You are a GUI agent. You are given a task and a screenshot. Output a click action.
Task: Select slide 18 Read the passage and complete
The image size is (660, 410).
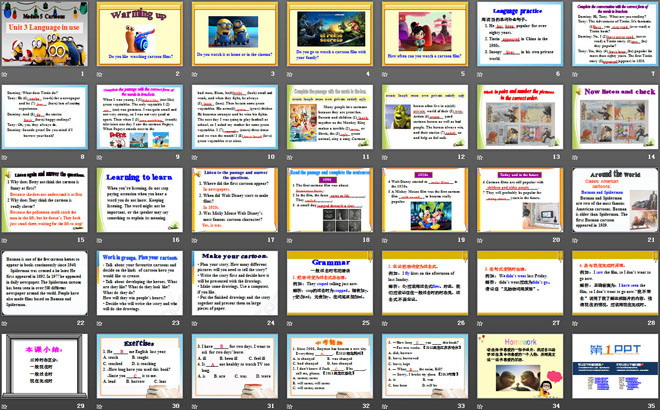point(330,200)
